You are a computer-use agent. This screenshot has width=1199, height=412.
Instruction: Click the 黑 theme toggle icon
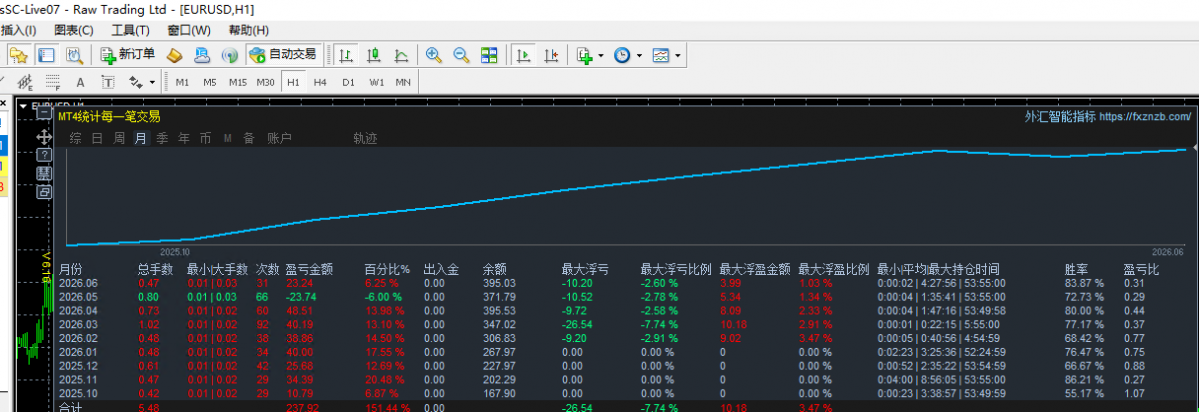click(x=44, y=174)
